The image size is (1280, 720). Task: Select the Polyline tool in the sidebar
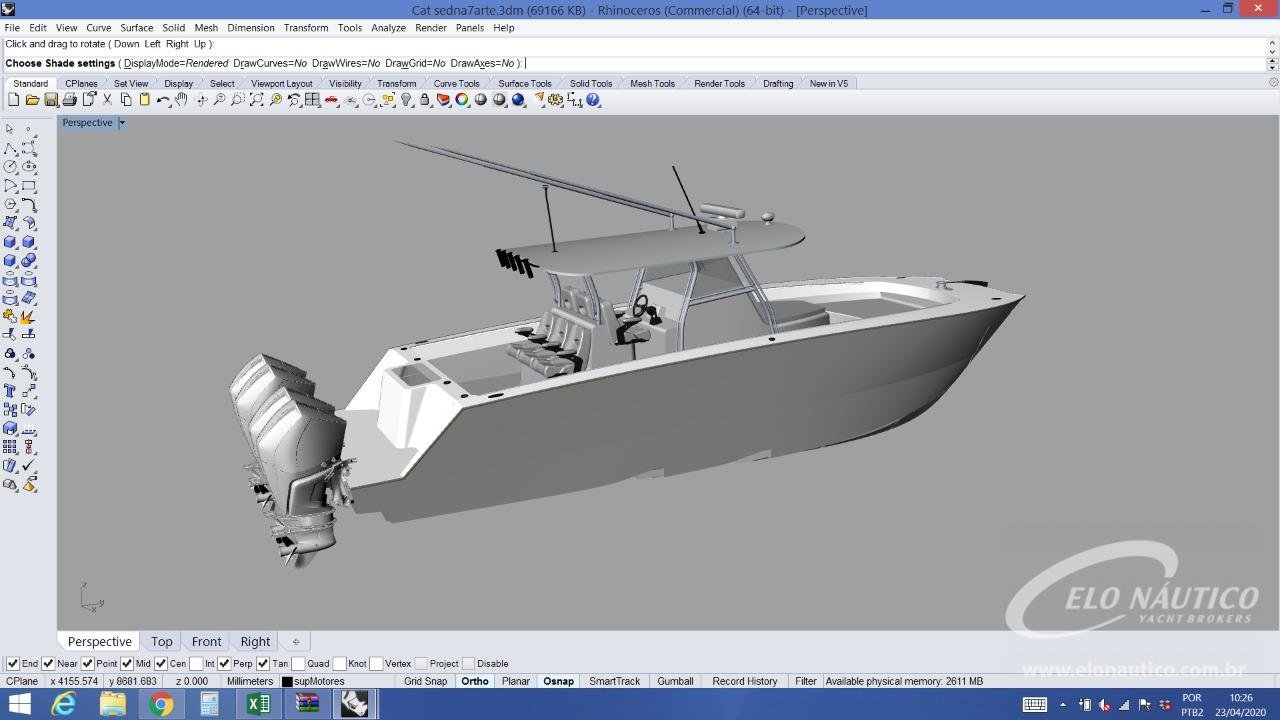[10, 148]
